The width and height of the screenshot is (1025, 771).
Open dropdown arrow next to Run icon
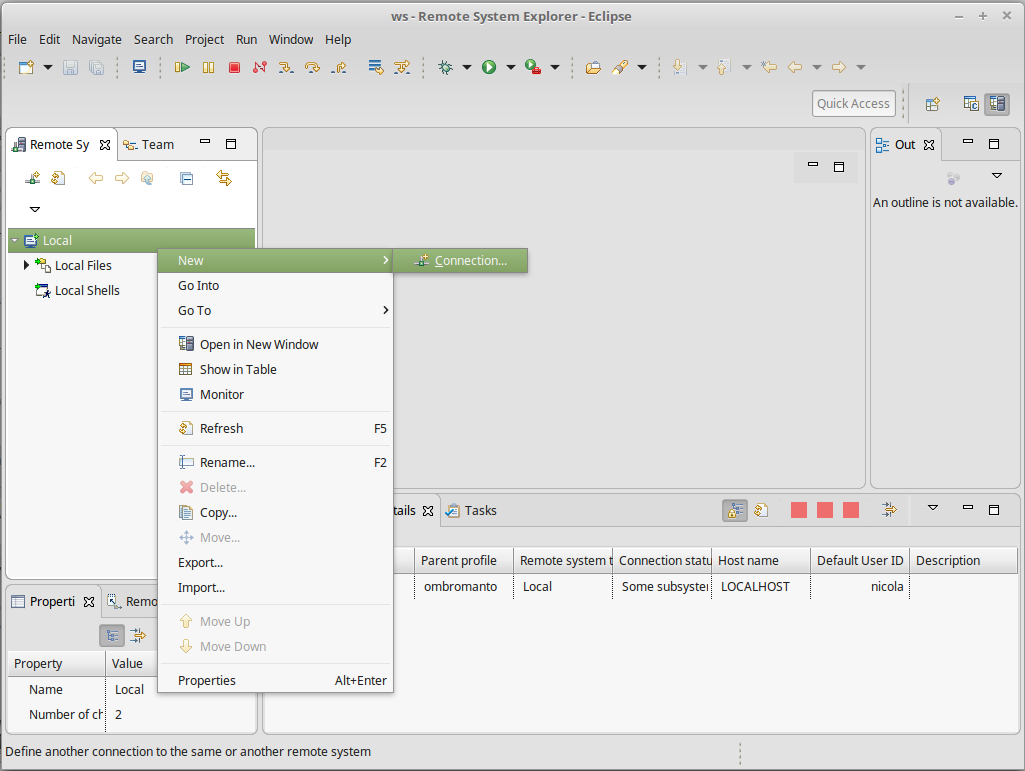tap(511, 67)
